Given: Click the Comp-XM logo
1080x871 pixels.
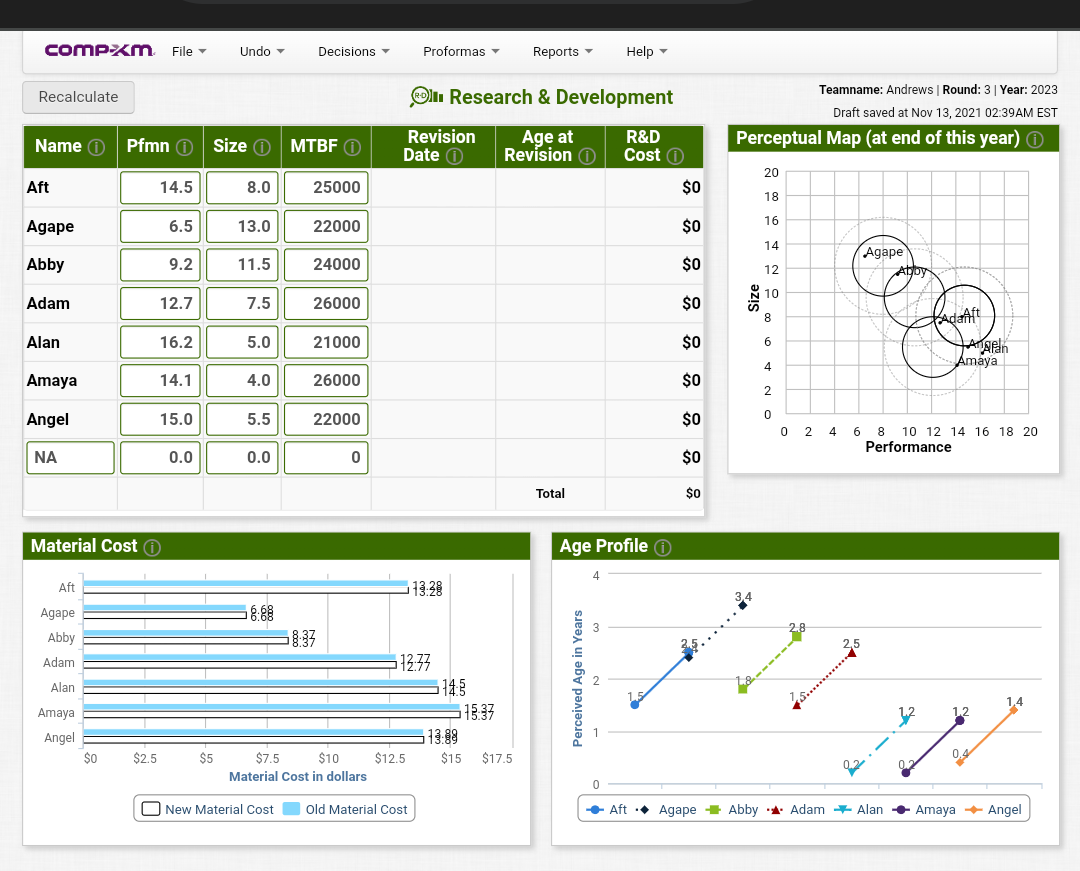Looking at the screenshot, I should coord(98,49).
